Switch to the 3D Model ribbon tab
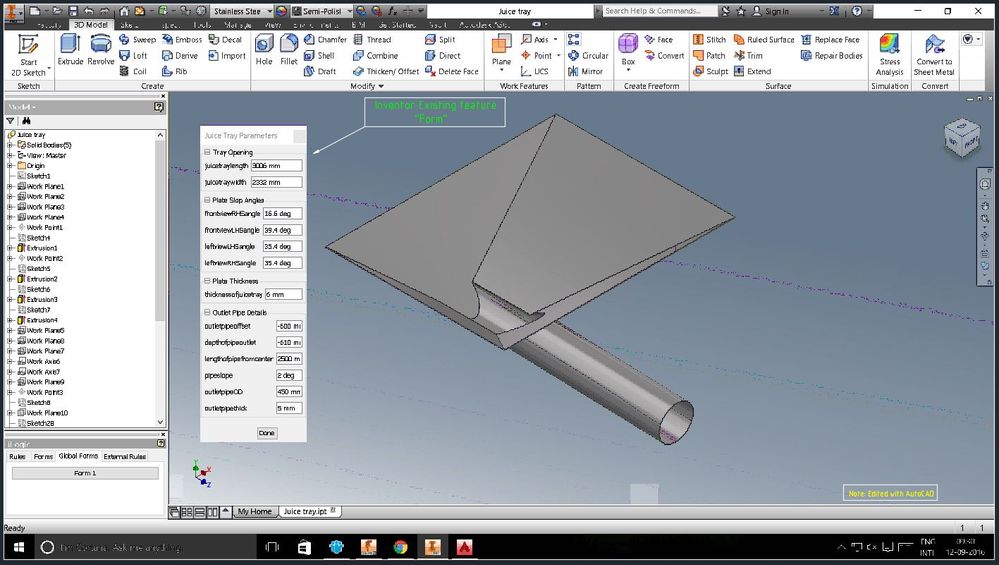Viewport: 999px width, 565px height. coord(90,24)
